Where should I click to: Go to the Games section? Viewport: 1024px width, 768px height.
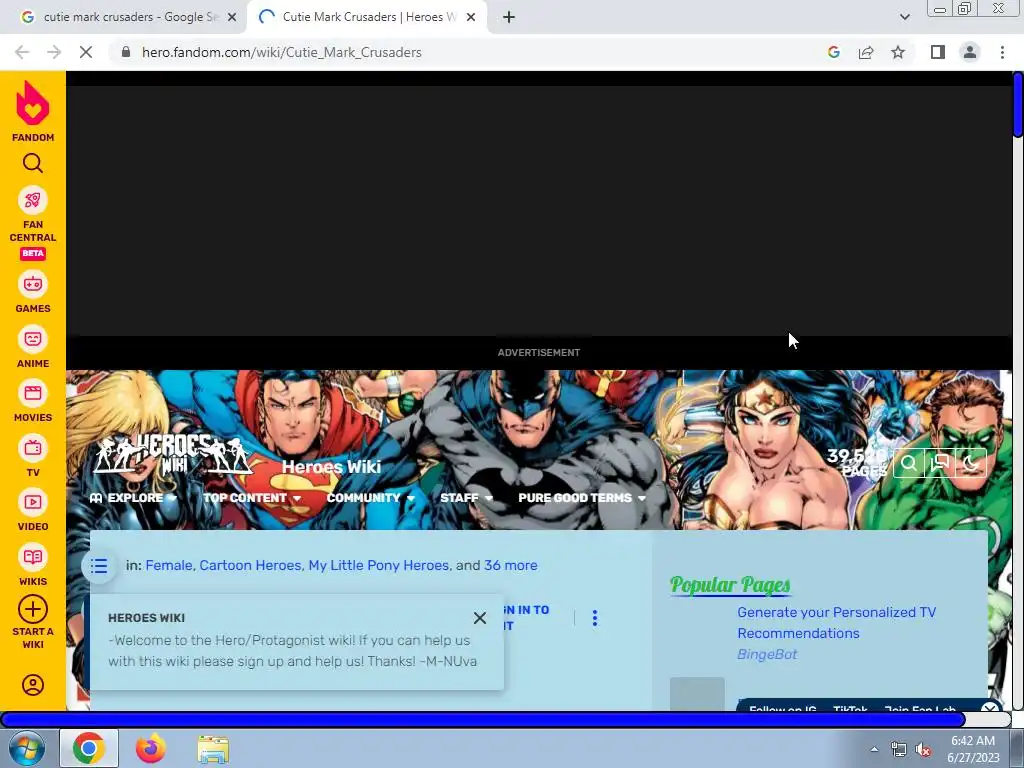(x=33, y=292)
